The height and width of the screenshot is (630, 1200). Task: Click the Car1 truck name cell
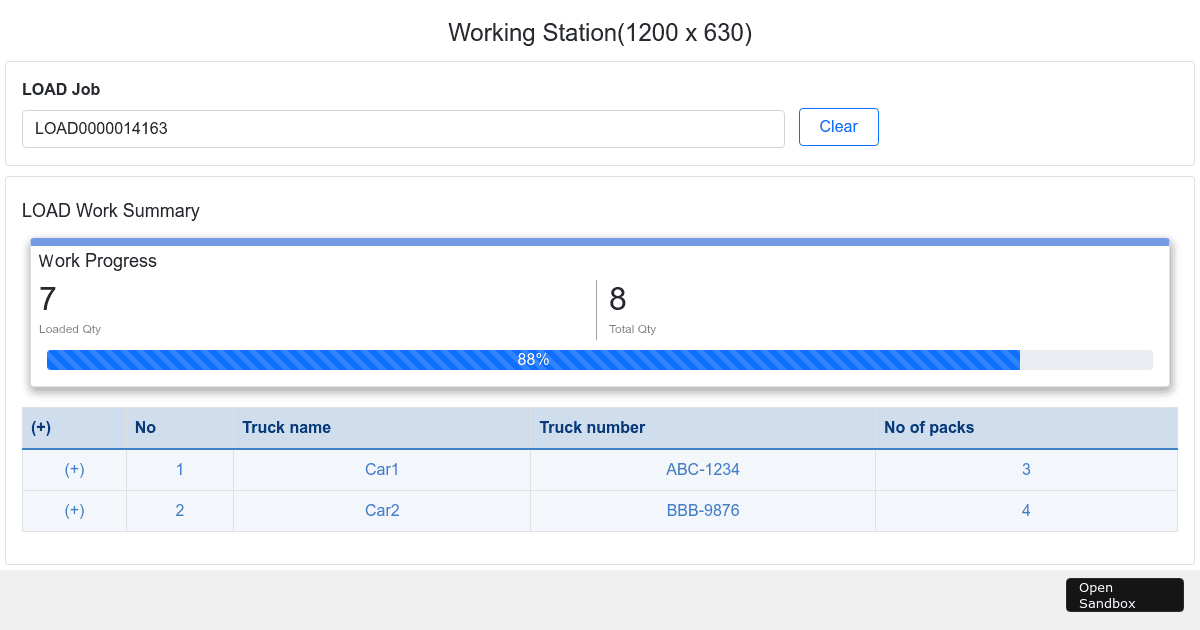(x=382, y=470)
